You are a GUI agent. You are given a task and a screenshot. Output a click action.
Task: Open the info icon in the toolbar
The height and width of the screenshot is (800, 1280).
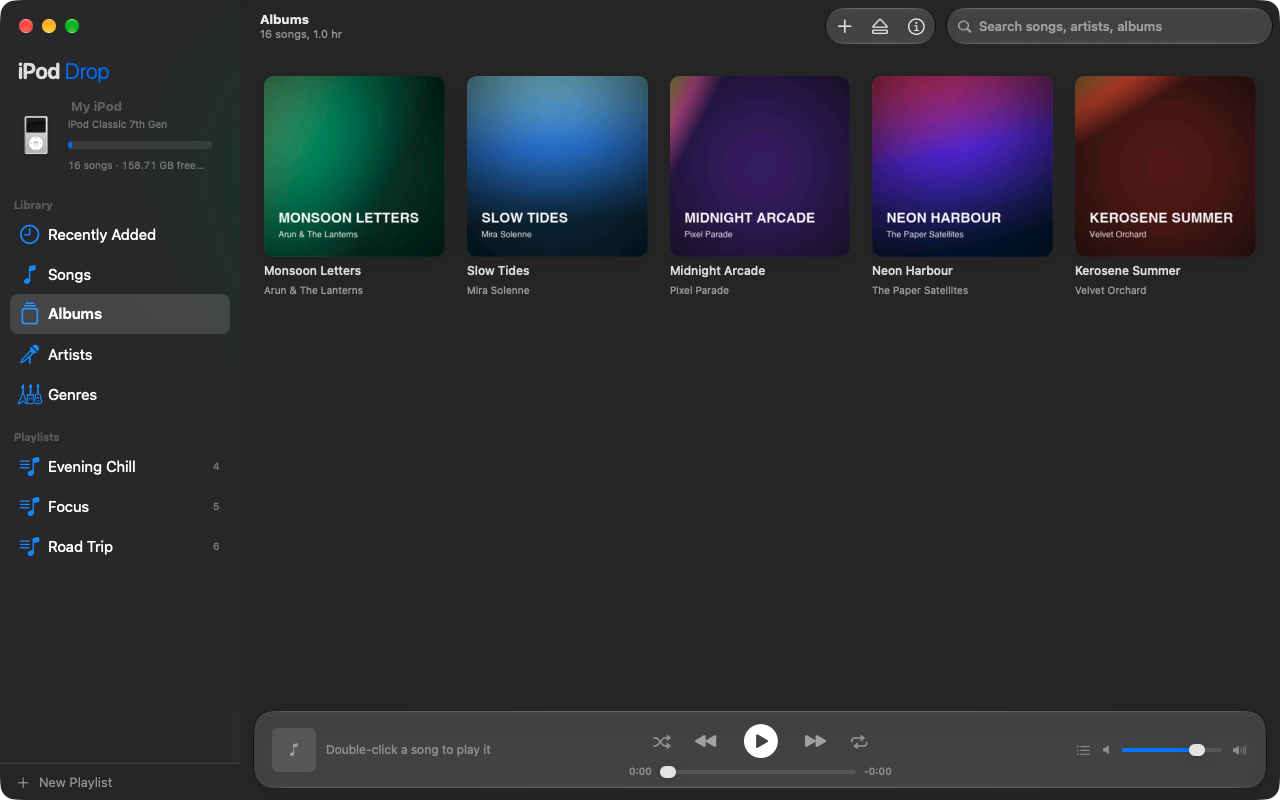(916, 27)
